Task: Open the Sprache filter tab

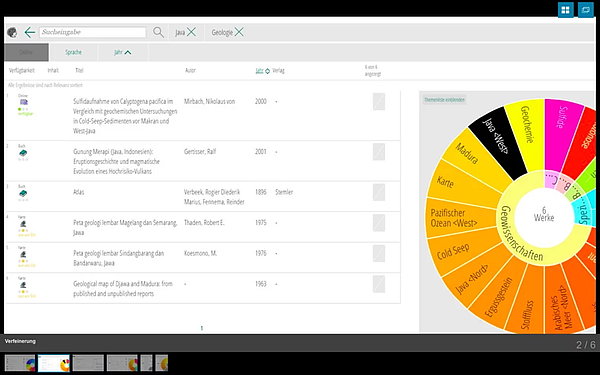Action: [x=73, y=52]
